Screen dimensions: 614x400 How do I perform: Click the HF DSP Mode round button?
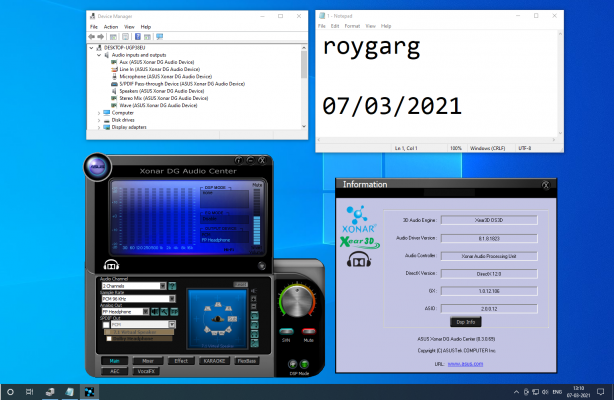click(x=293, y=364)
